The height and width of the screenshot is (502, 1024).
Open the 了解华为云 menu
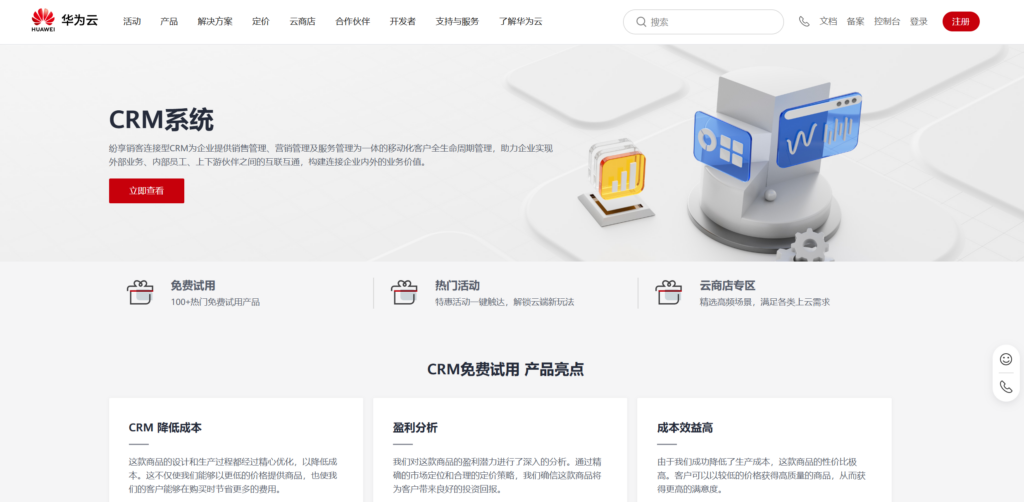pyautogui.click(x=520, y=22)
